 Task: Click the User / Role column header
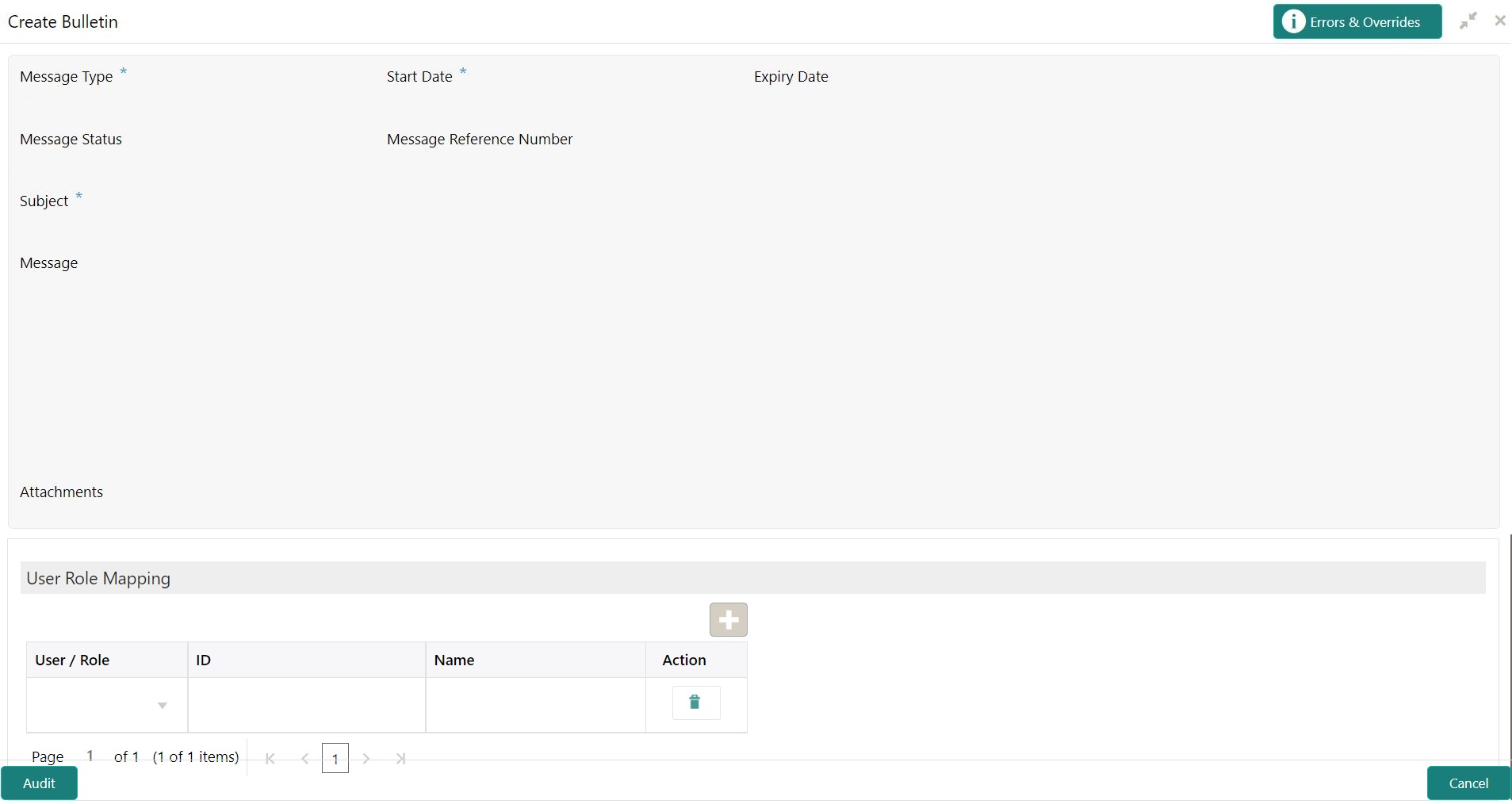point(107,660)
